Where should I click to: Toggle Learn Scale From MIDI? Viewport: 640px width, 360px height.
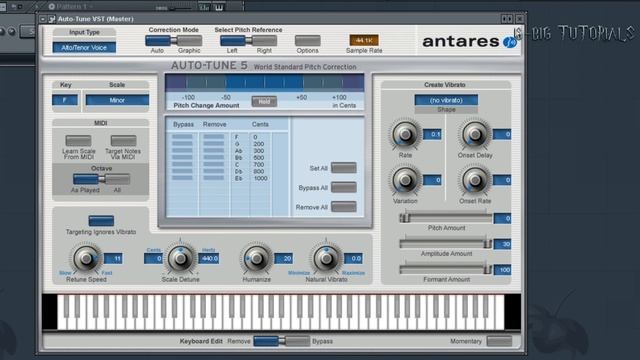[x=78, y=140]
